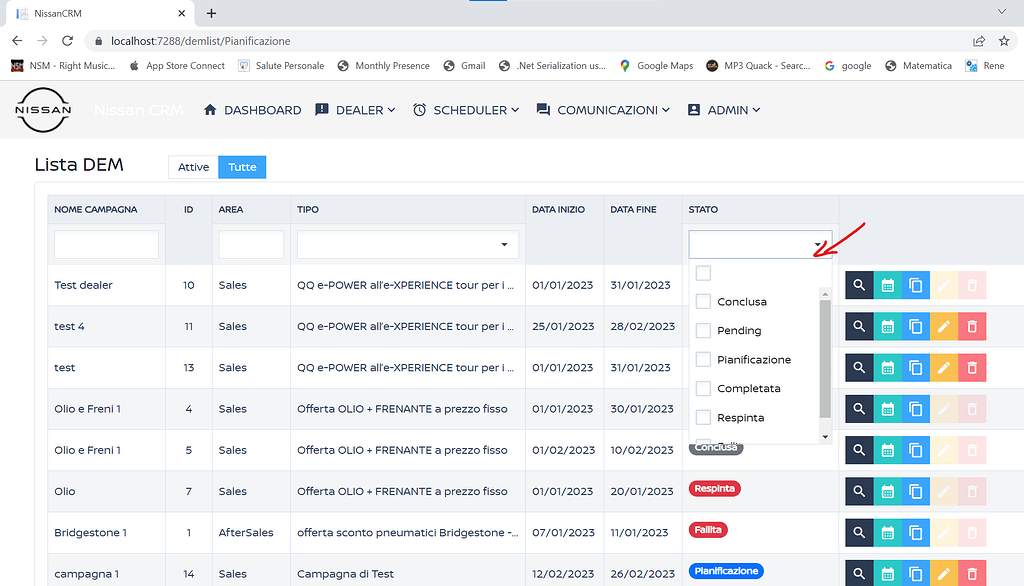Open calendar for test 4 campaign
The image size is (1024, 586).
[x=888, y=327]
